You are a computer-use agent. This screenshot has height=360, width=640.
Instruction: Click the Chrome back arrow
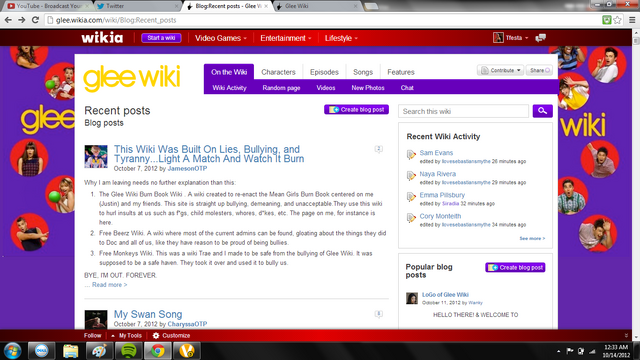(x=8, y=20)
